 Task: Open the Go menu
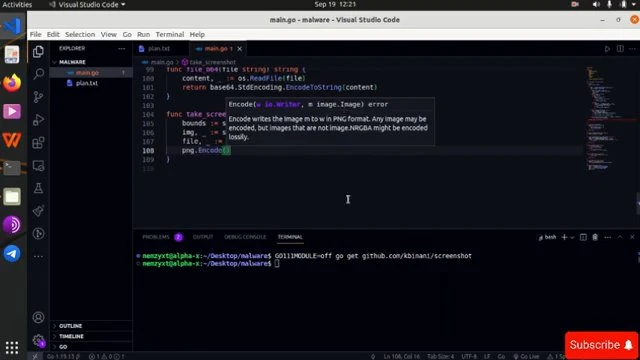pyautogui.click(x=127, y=34)
